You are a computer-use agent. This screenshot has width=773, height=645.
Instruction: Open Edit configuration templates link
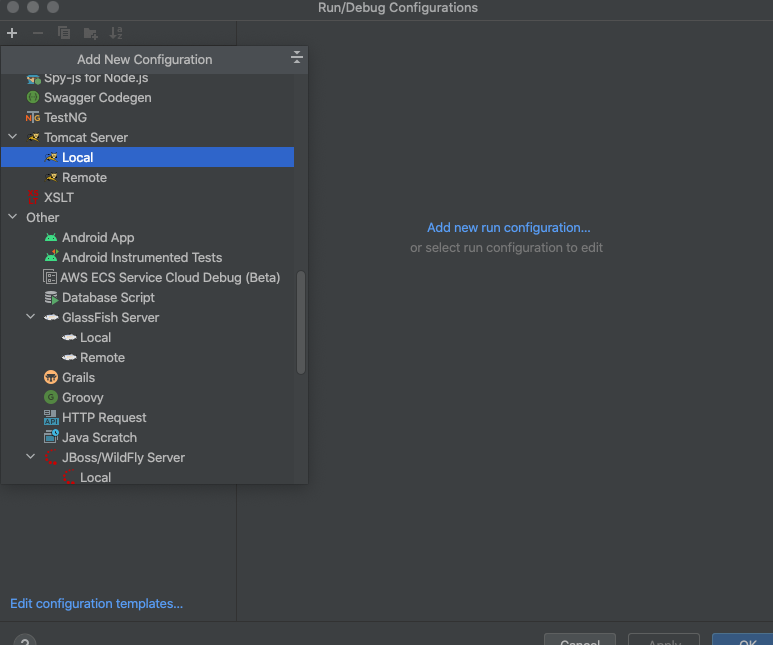pyautogui.click(x=97, y=604)
